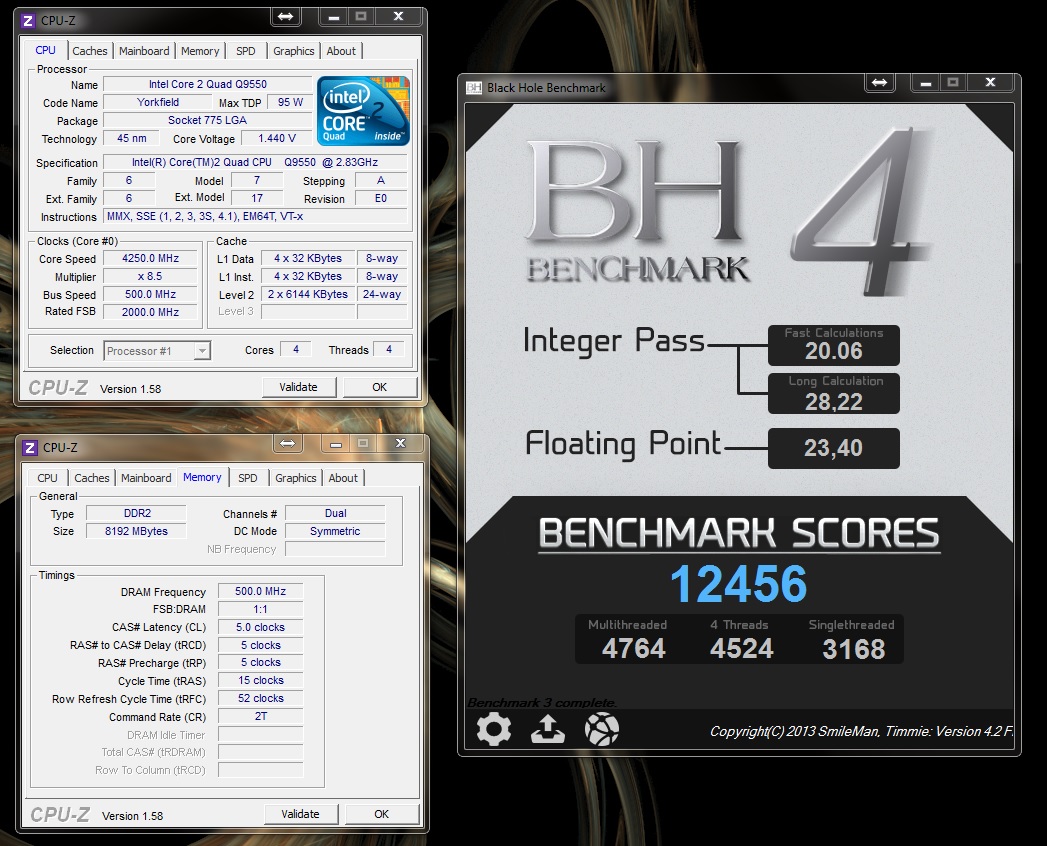Screen dimensions: 1047x846
Task: Click Validate in top CPU-Z window
Action: [298, 387]
